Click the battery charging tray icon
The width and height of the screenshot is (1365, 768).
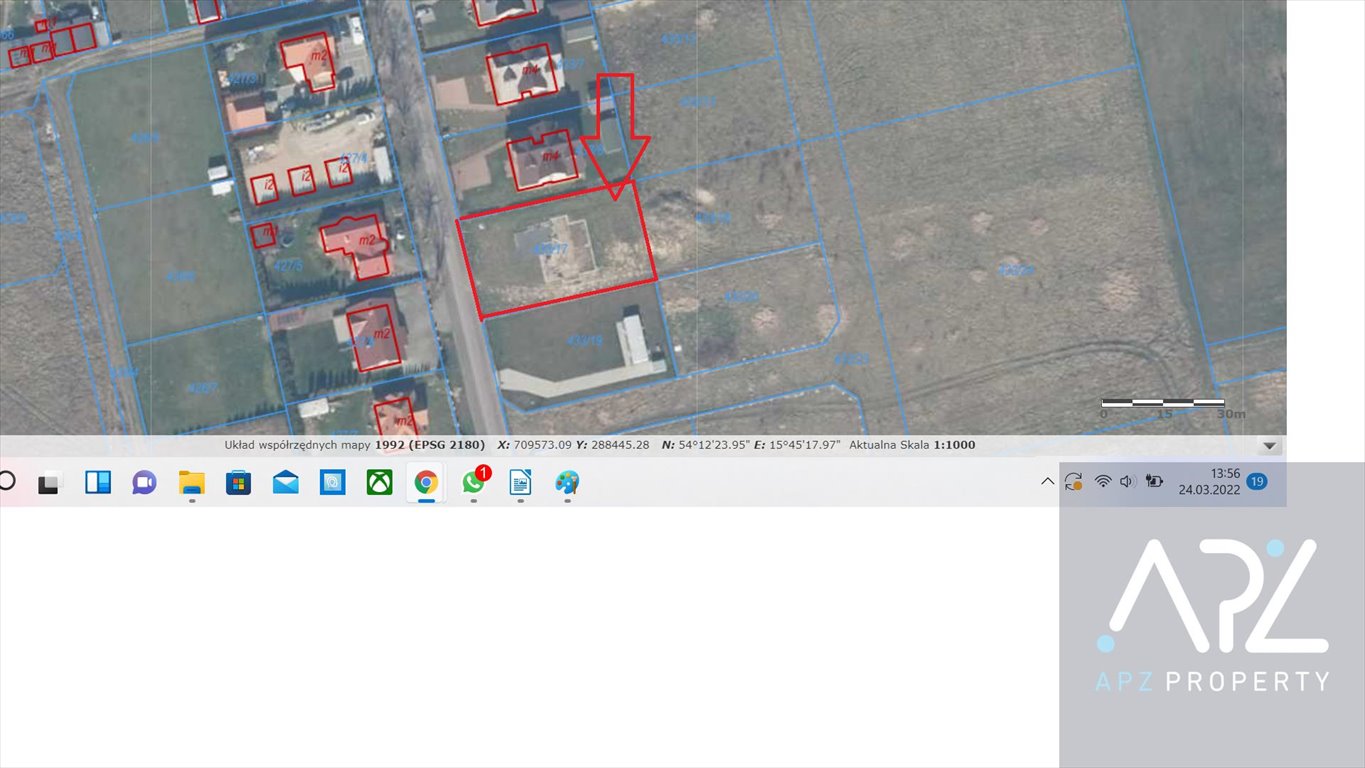[x=1154, y=481]
